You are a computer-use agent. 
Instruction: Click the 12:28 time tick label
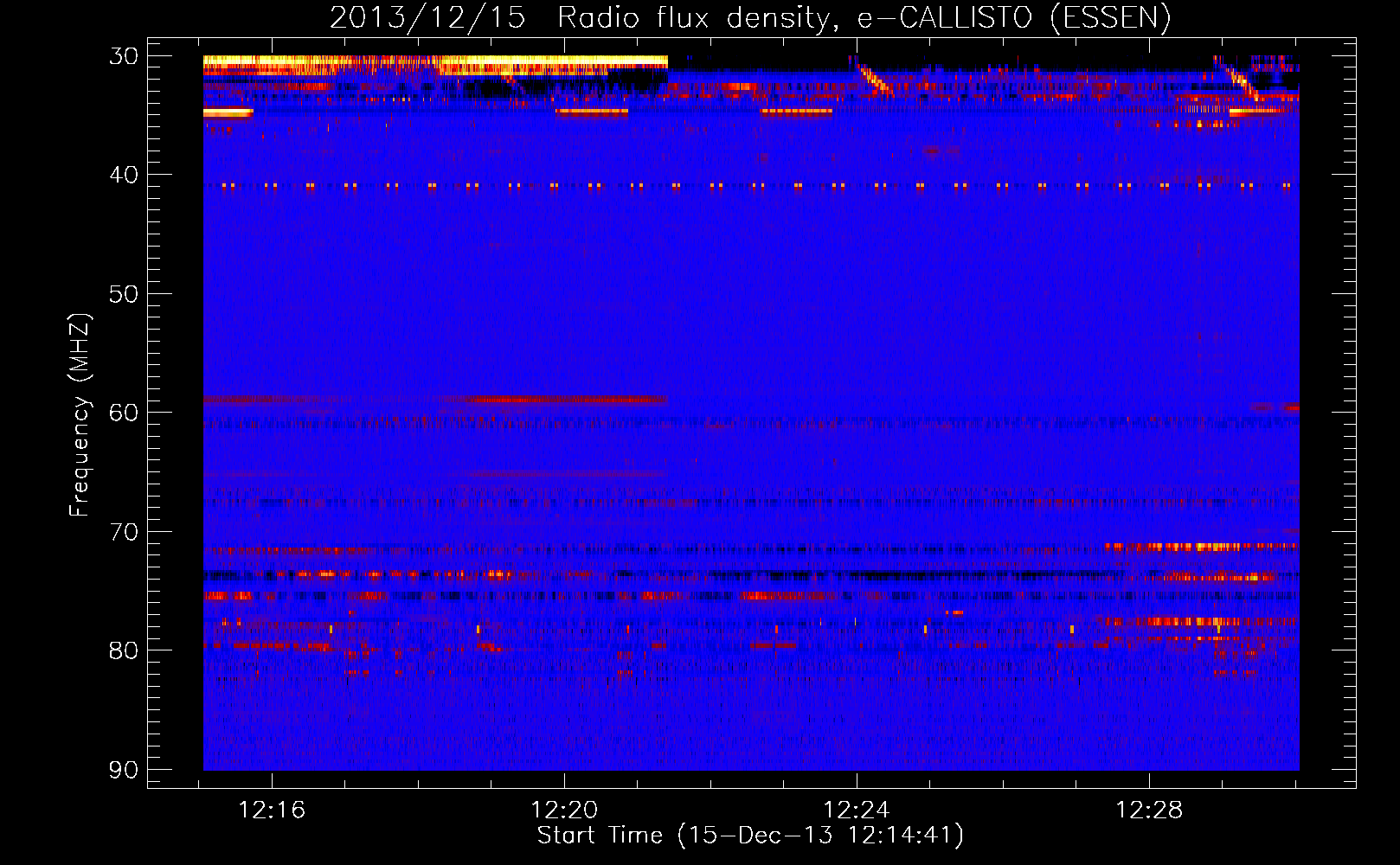1149,811
